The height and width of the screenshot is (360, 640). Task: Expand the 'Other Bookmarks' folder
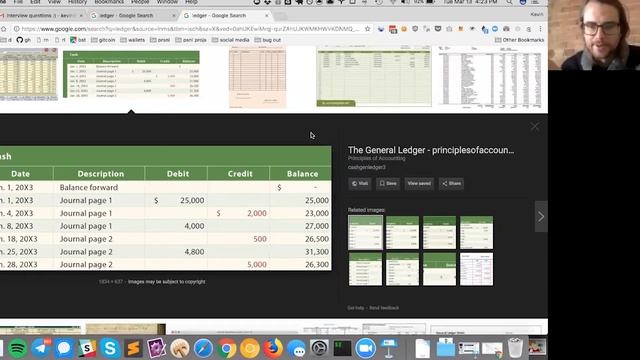pos(520,40)
